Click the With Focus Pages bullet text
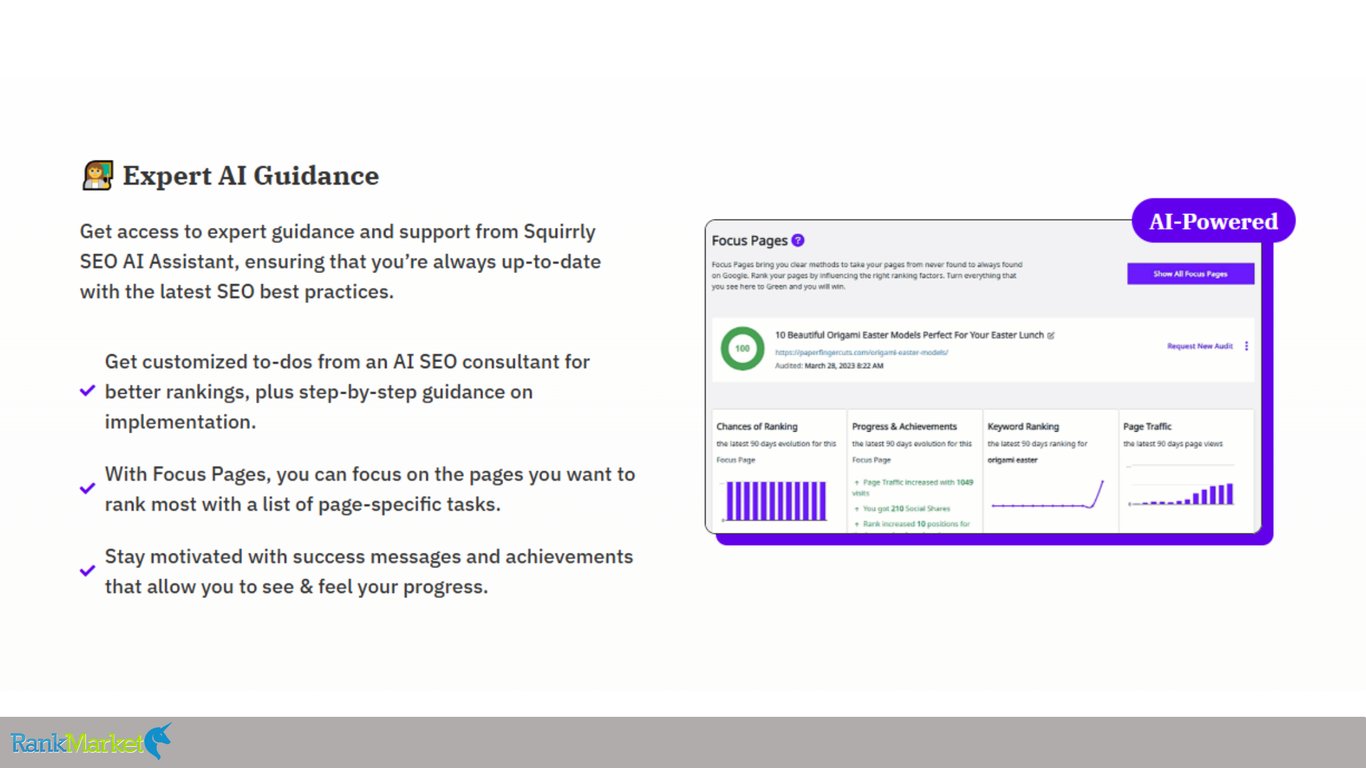1366x768 pixels. tap(370, 489)
